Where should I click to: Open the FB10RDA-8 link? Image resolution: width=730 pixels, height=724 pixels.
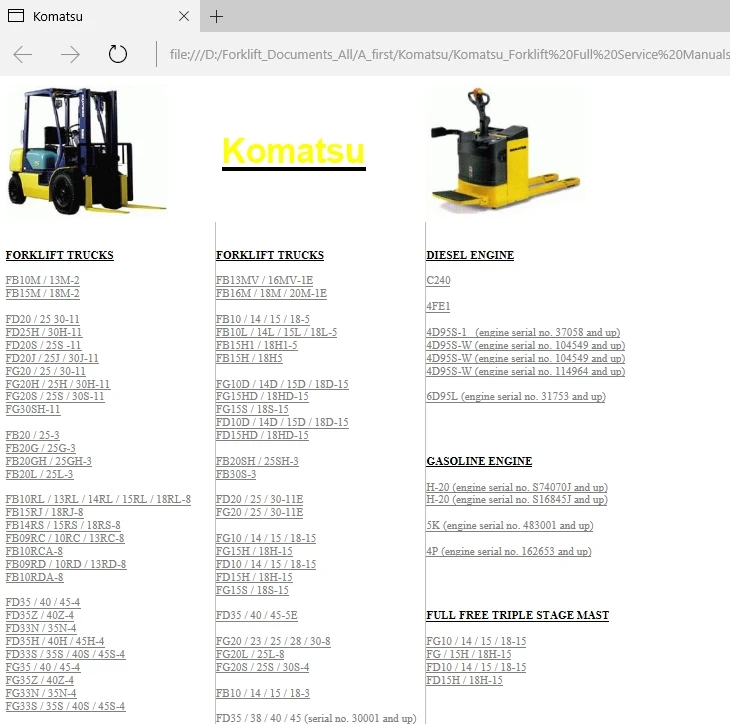point(34,577)
